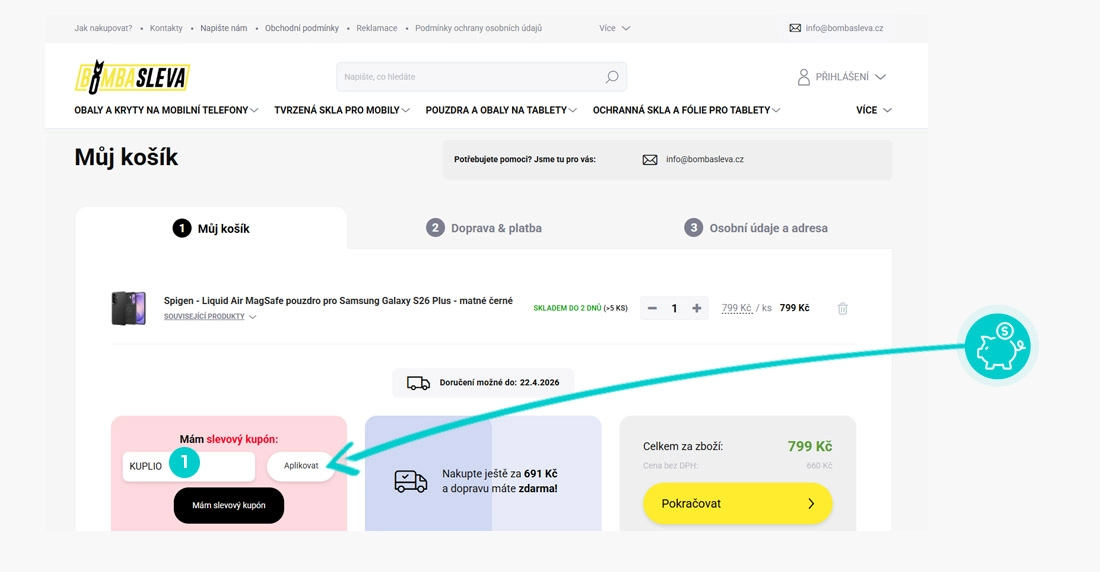The height and width of the screenshot is (572, 1100).
Task: Click the green 799 Kč total
Action: point(810,446)
